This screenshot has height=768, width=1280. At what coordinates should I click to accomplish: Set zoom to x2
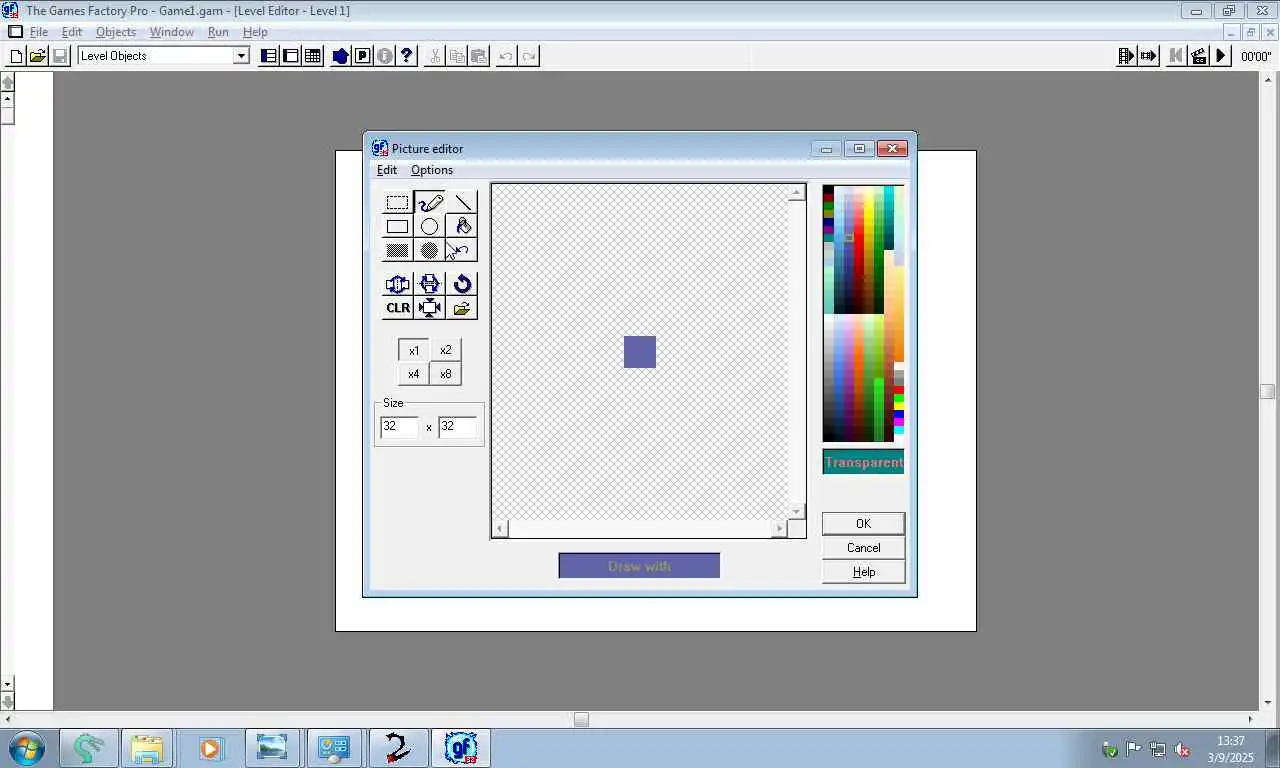[445, 350]
